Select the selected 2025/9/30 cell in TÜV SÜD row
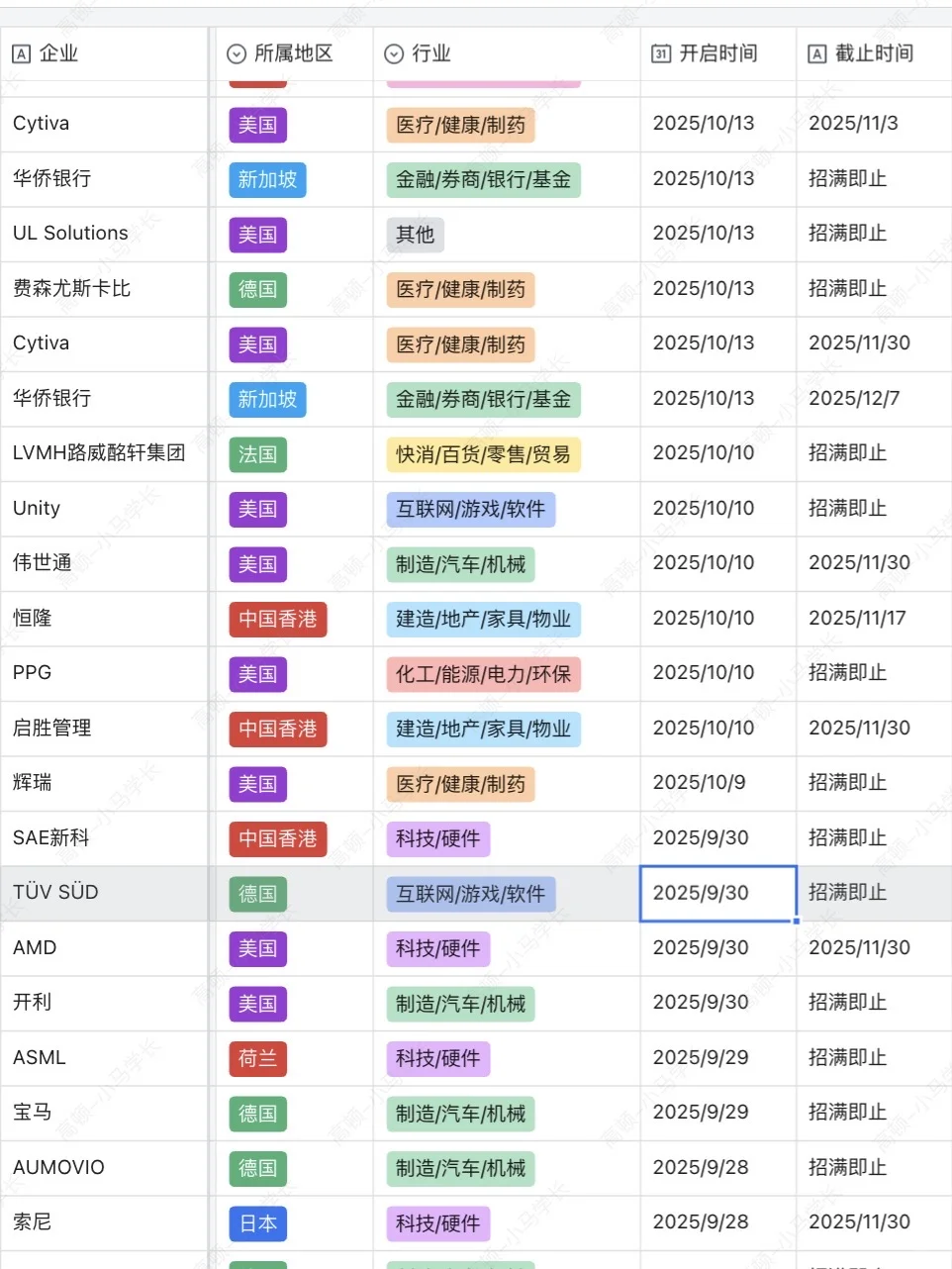This screenshot has width=952, height=1269. point(718,893)
